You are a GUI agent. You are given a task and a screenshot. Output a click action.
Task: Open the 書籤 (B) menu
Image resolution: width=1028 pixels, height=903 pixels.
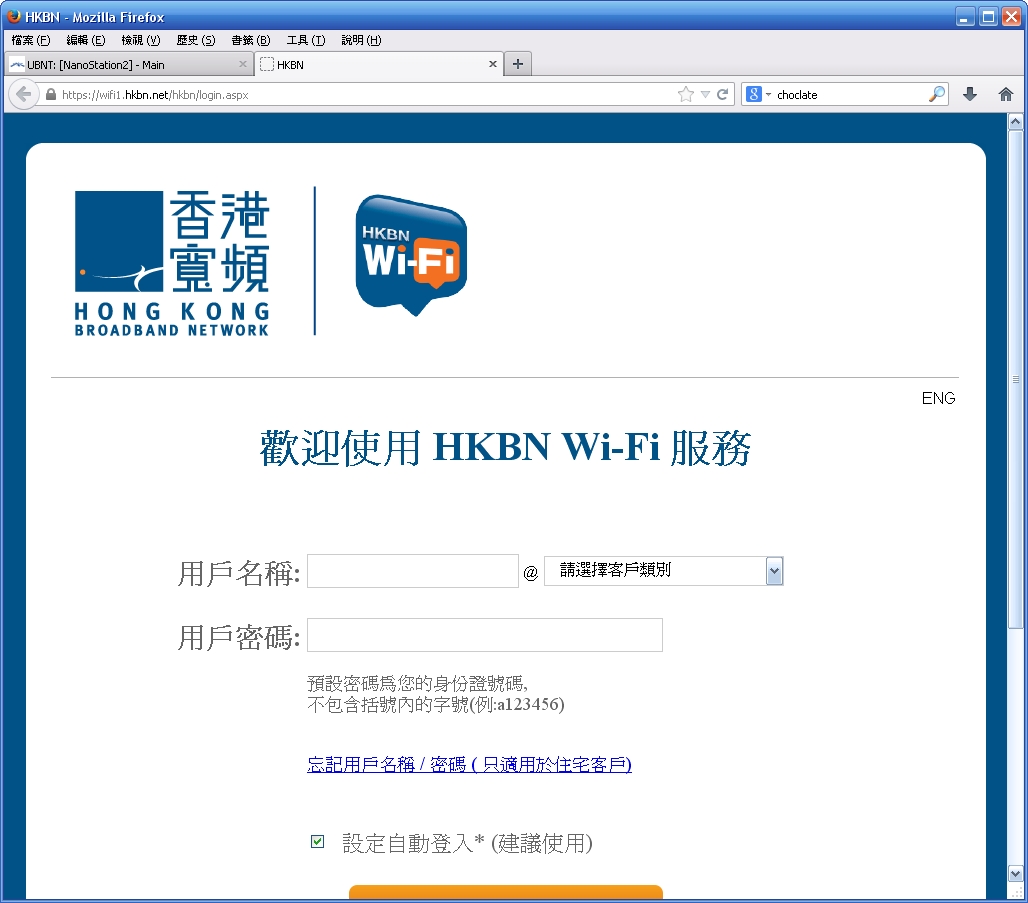(251, 40)
